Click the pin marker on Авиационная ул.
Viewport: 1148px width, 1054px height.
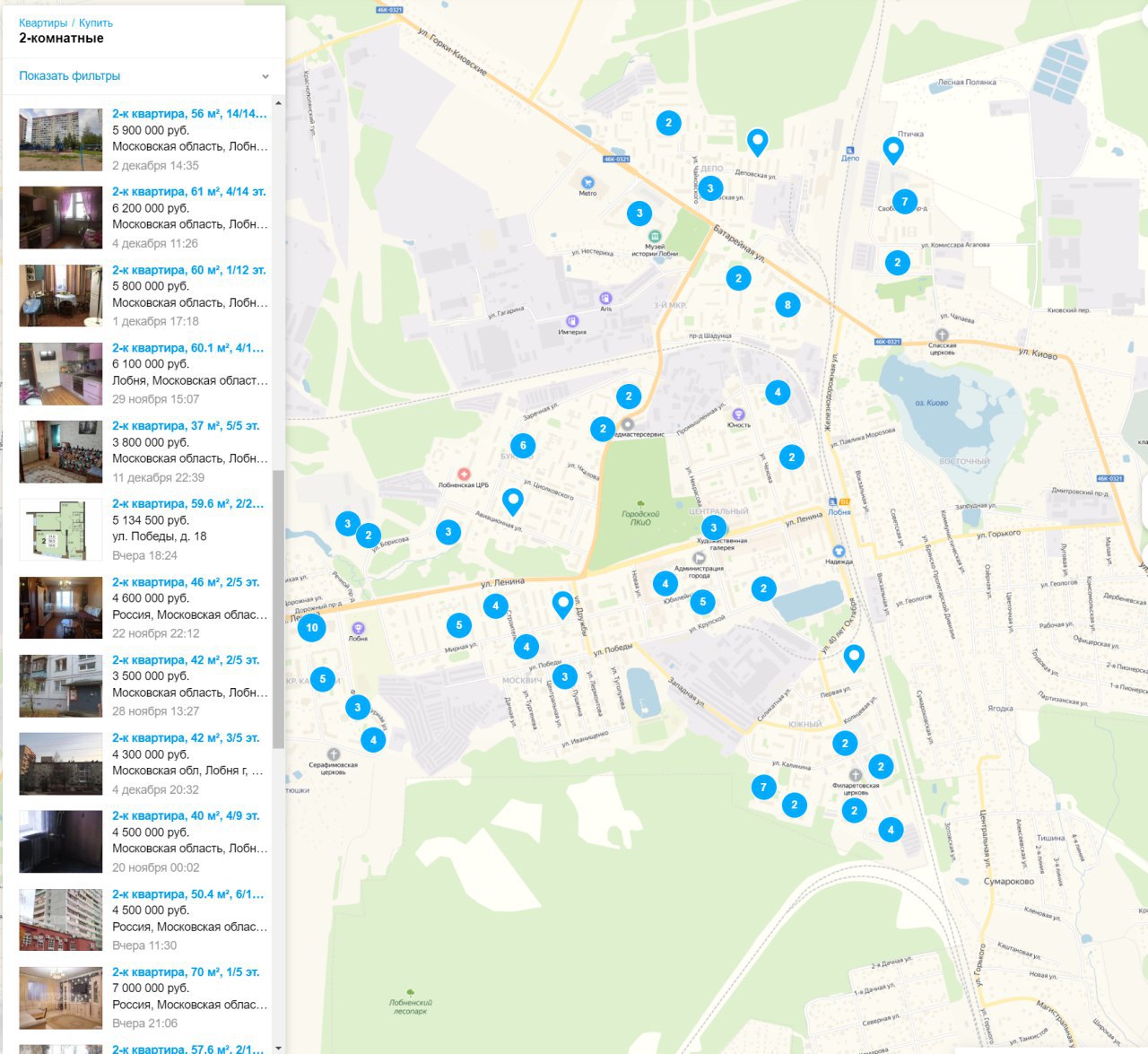(x=512, y=501)
